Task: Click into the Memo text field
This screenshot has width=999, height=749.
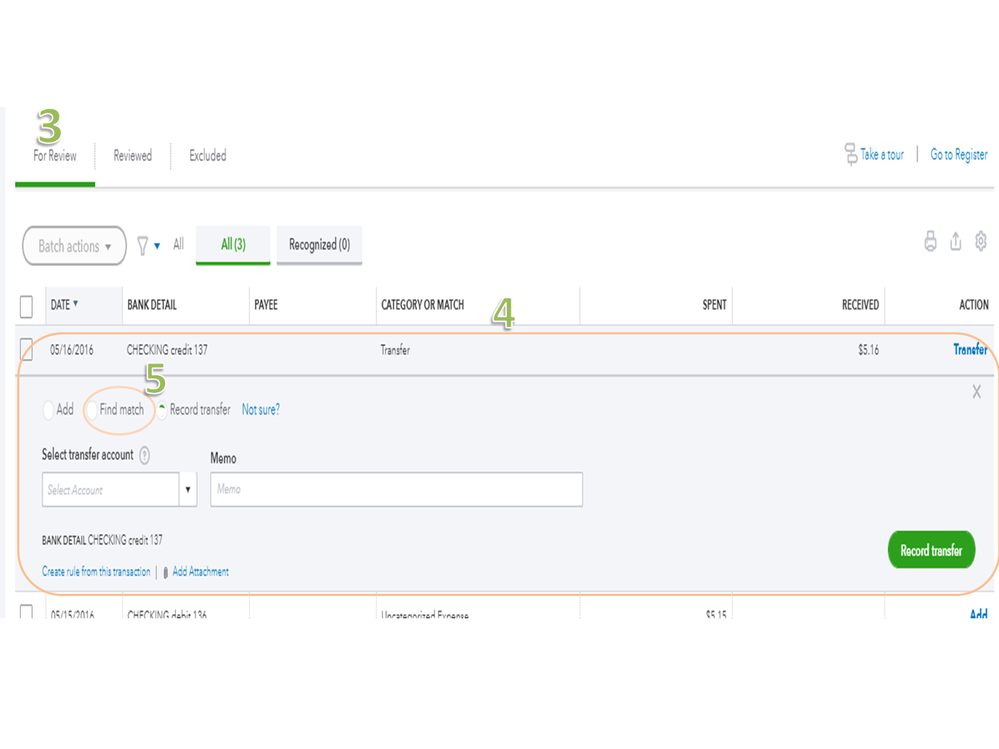Action: pyautogui.click(x=396, y=489)
